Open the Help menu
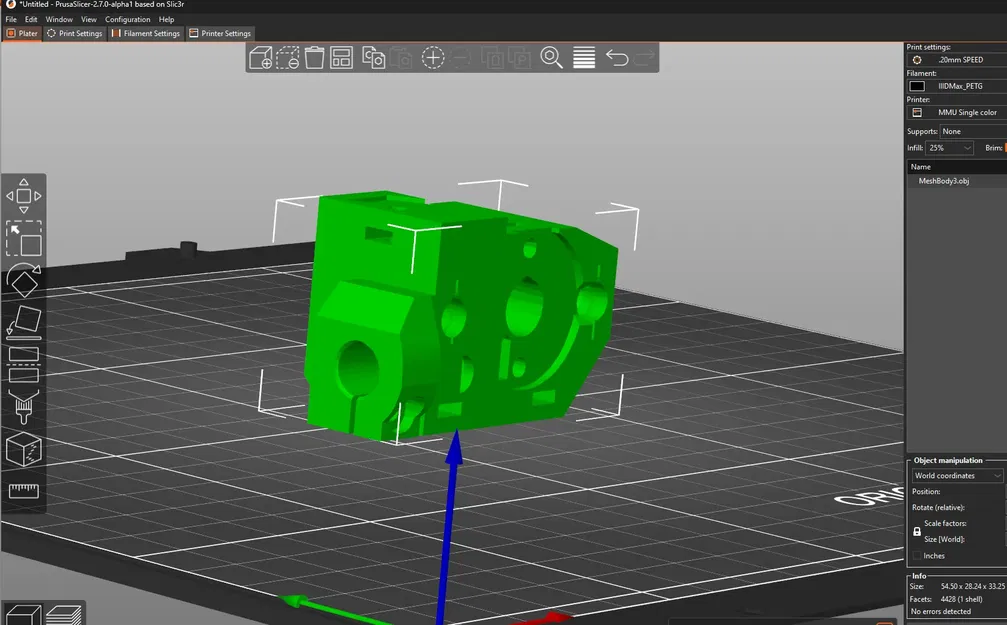Viewport: 1007px width, 625px height. click(166, 19)
